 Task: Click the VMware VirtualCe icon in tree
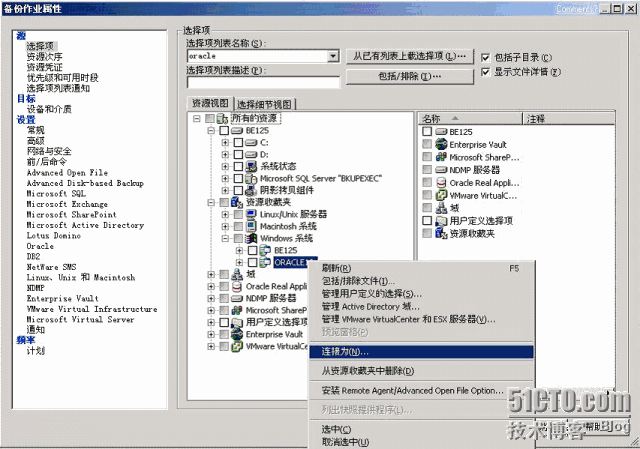(x=237, y=346)
